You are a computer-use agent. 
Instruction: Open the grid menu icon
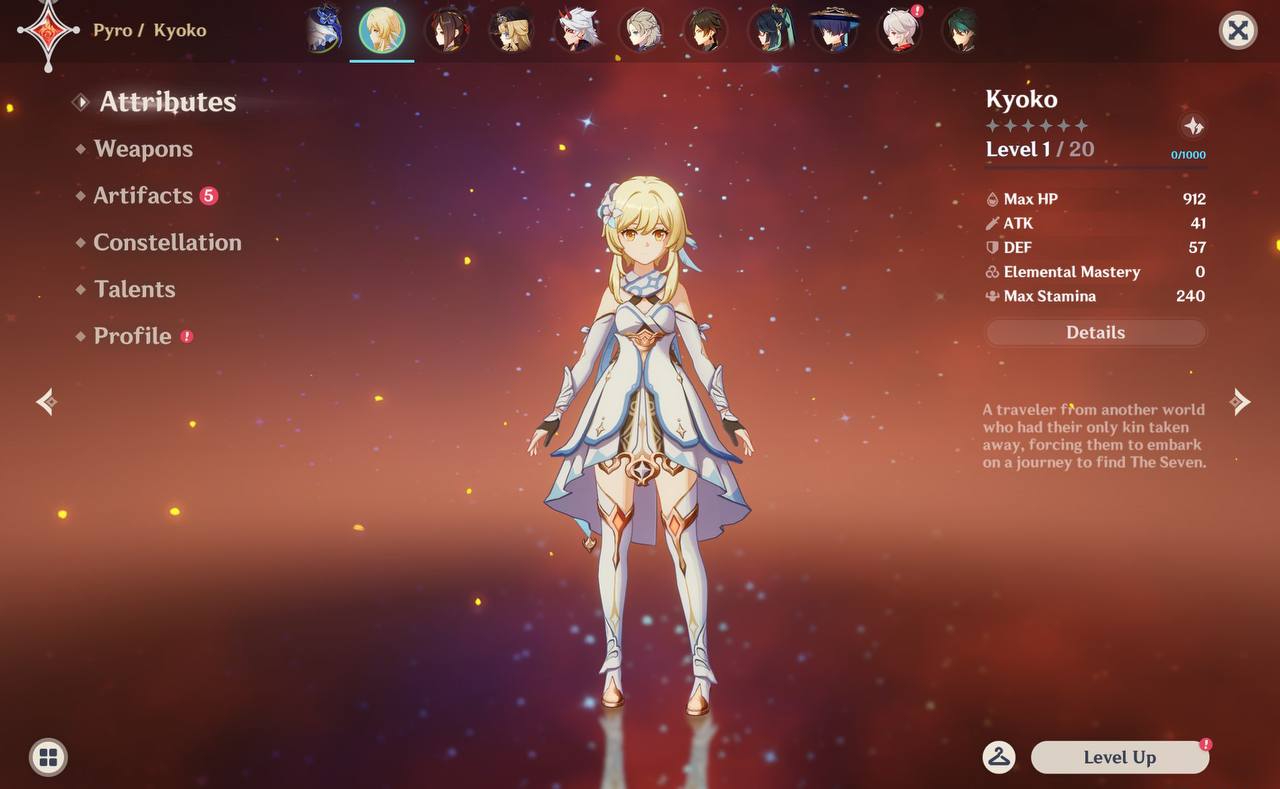point(48,757)
